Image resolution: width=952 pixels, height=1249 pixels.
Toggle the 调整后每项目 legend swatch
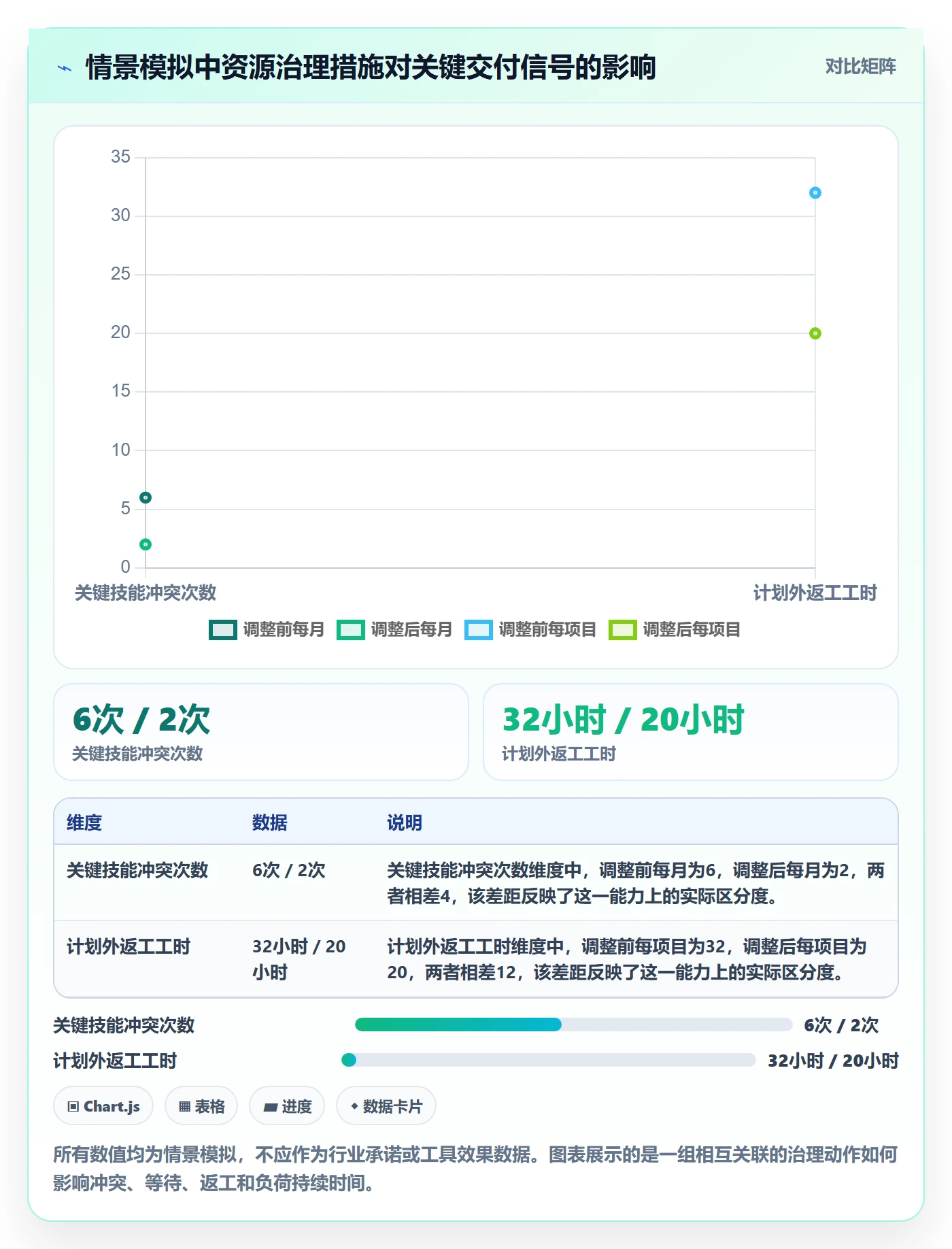[x=622, y=630]
